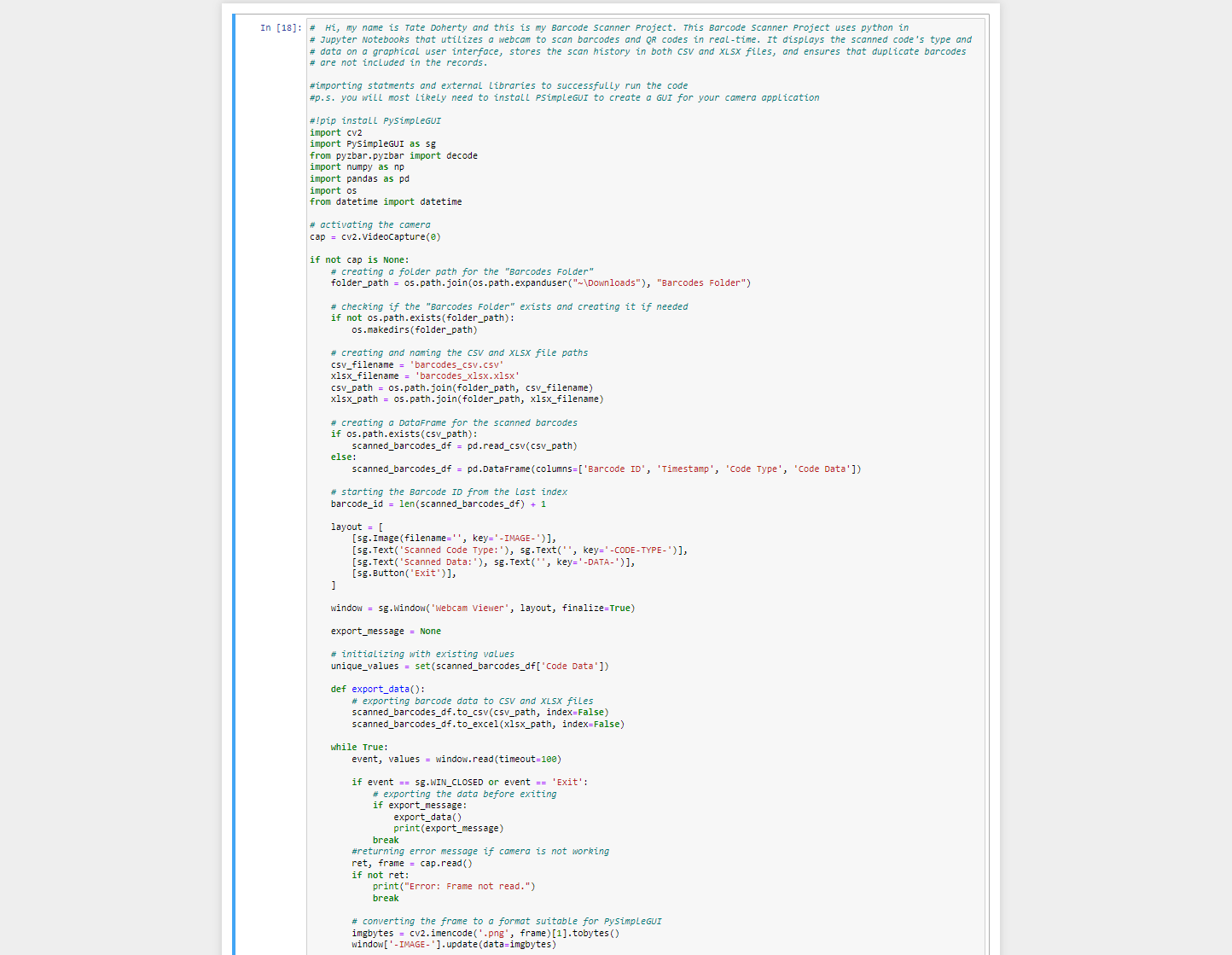The image size is (1232, 955).
Task: Click the "Error: Frame not read." string
Action: tap(471, 887)
